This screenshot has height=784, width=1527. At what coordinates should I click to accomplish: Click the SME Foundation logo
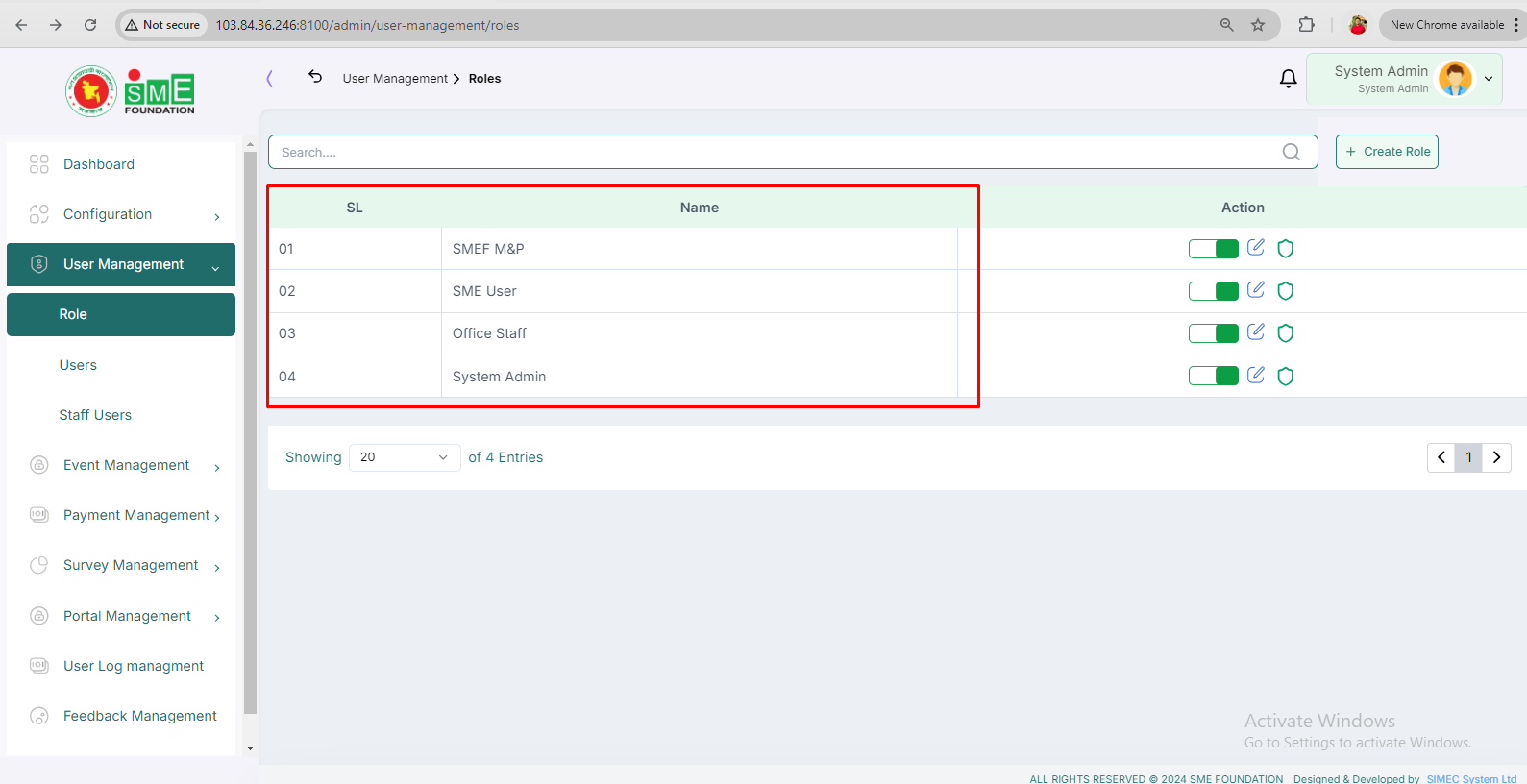(x=130, y=91)
